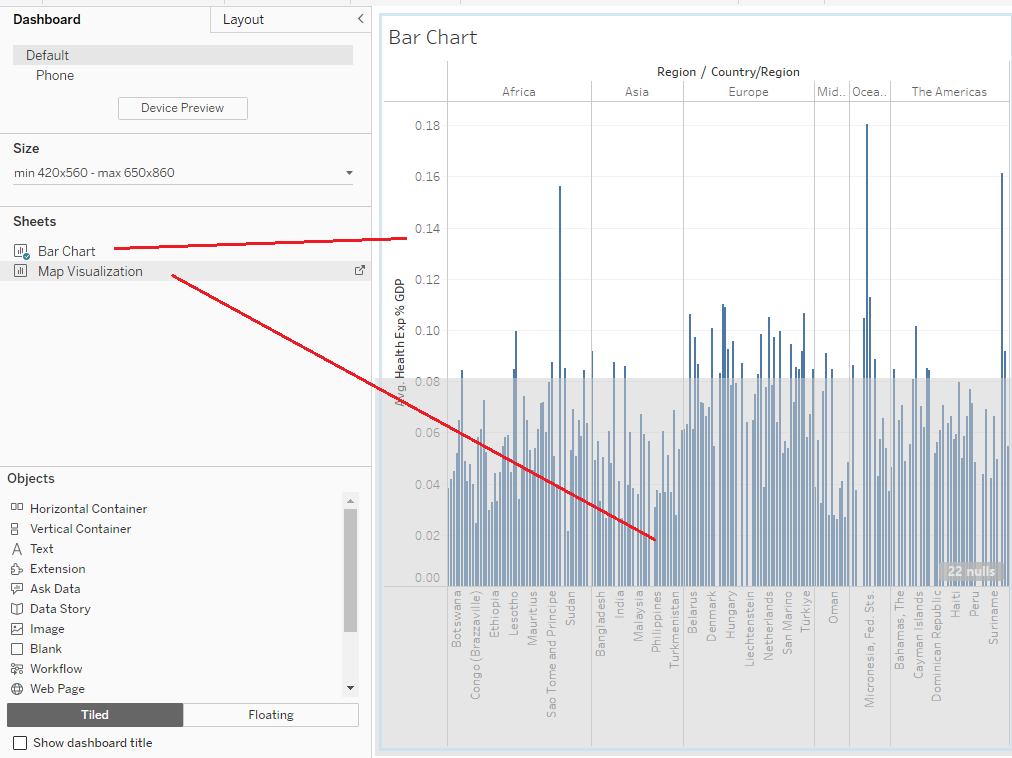Click the Extension object icon

(x=17, y=568)
